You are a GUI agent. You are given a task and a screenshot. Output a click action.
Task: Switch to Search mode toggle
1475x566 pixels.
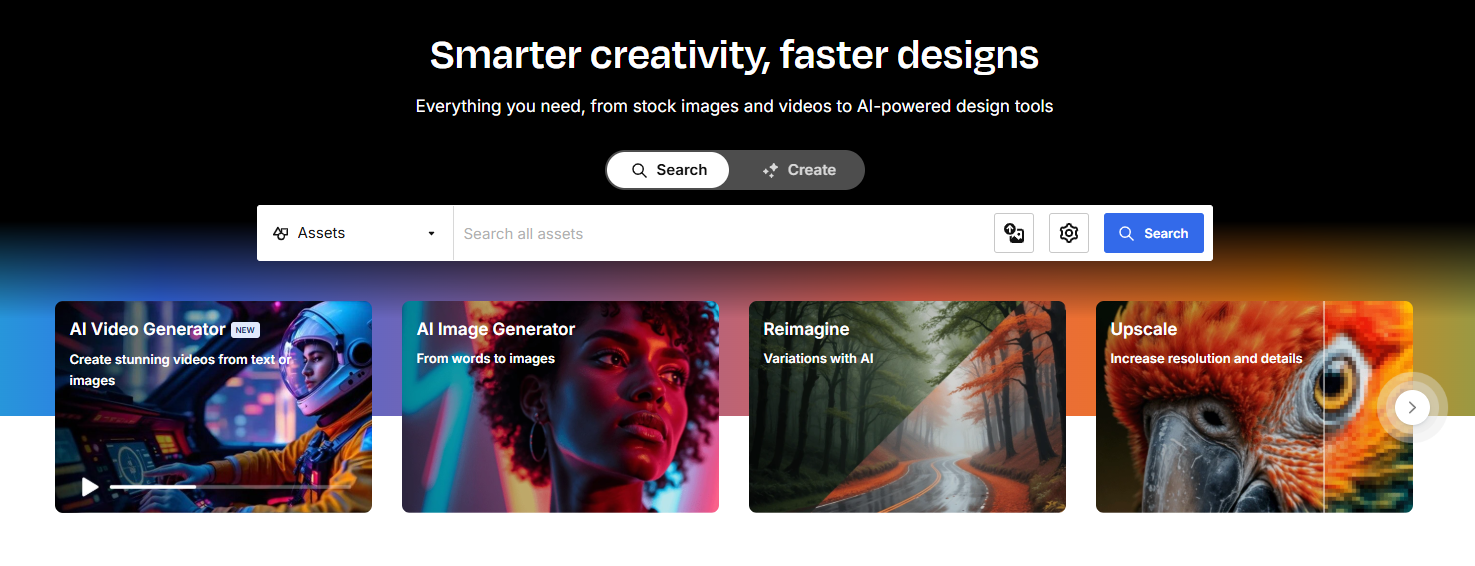pyautogui.click(x=669, y=170)
